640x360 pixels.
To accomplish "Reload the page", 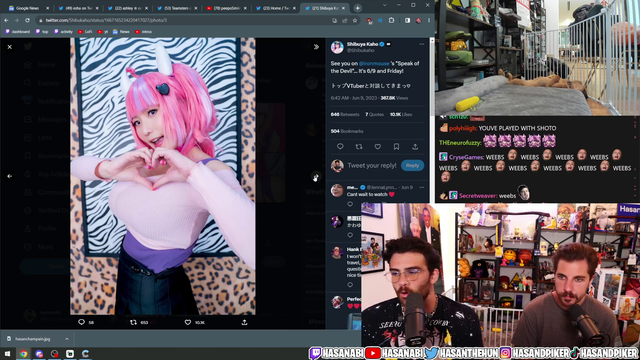I will tap(27, 20).
